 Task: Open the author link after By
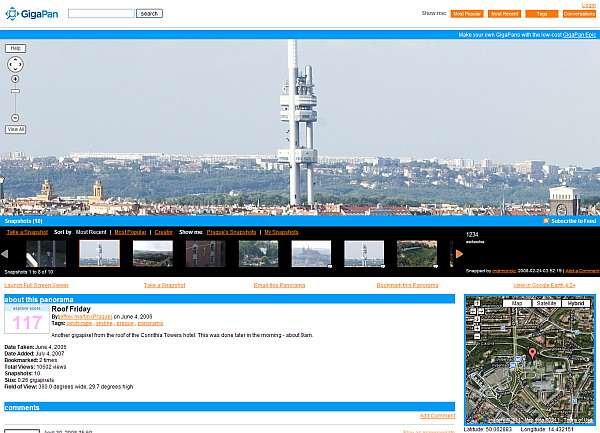[86, 317]
